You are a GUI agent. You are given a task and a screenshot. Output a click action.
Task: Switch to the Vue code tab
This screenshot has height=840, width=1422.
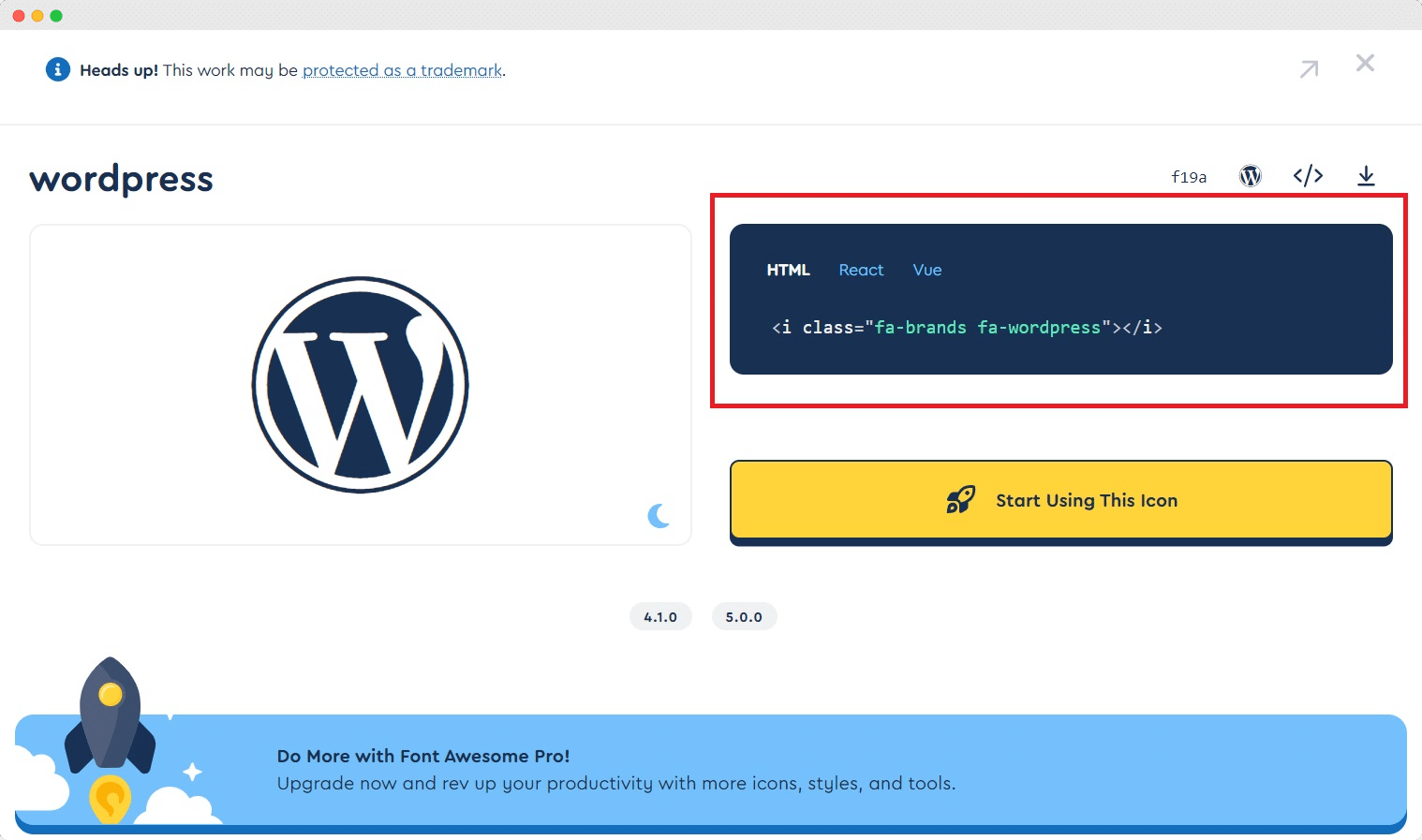tap(927, 270)
